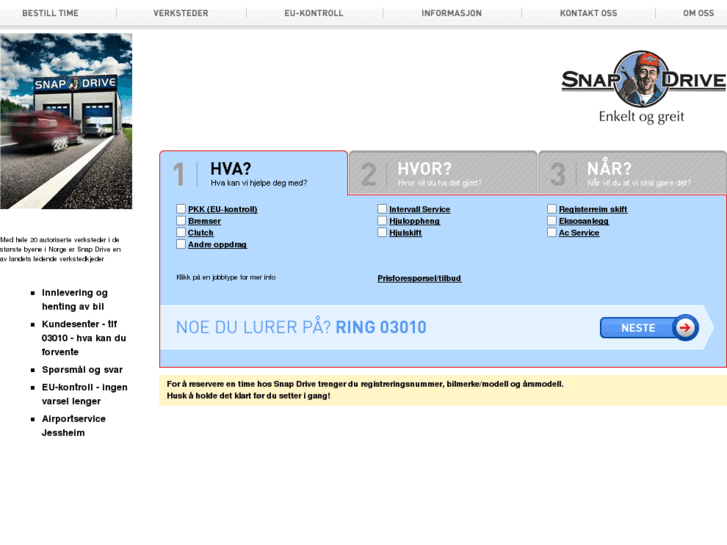Click the blue Neste button label
The height and width of the screenshot is (545, 727).
[x=638, y=328]
